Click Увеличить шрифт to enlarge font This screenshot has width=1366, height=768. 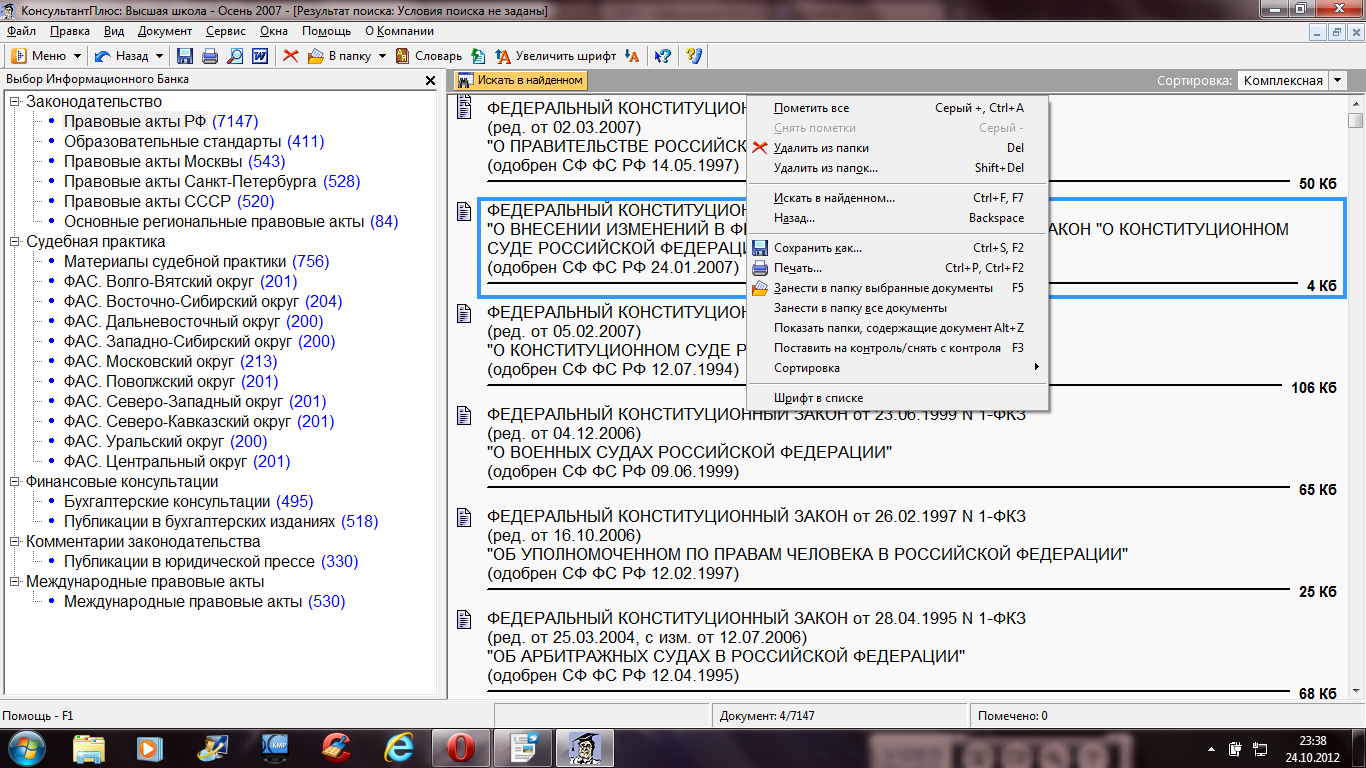point(557,56)
